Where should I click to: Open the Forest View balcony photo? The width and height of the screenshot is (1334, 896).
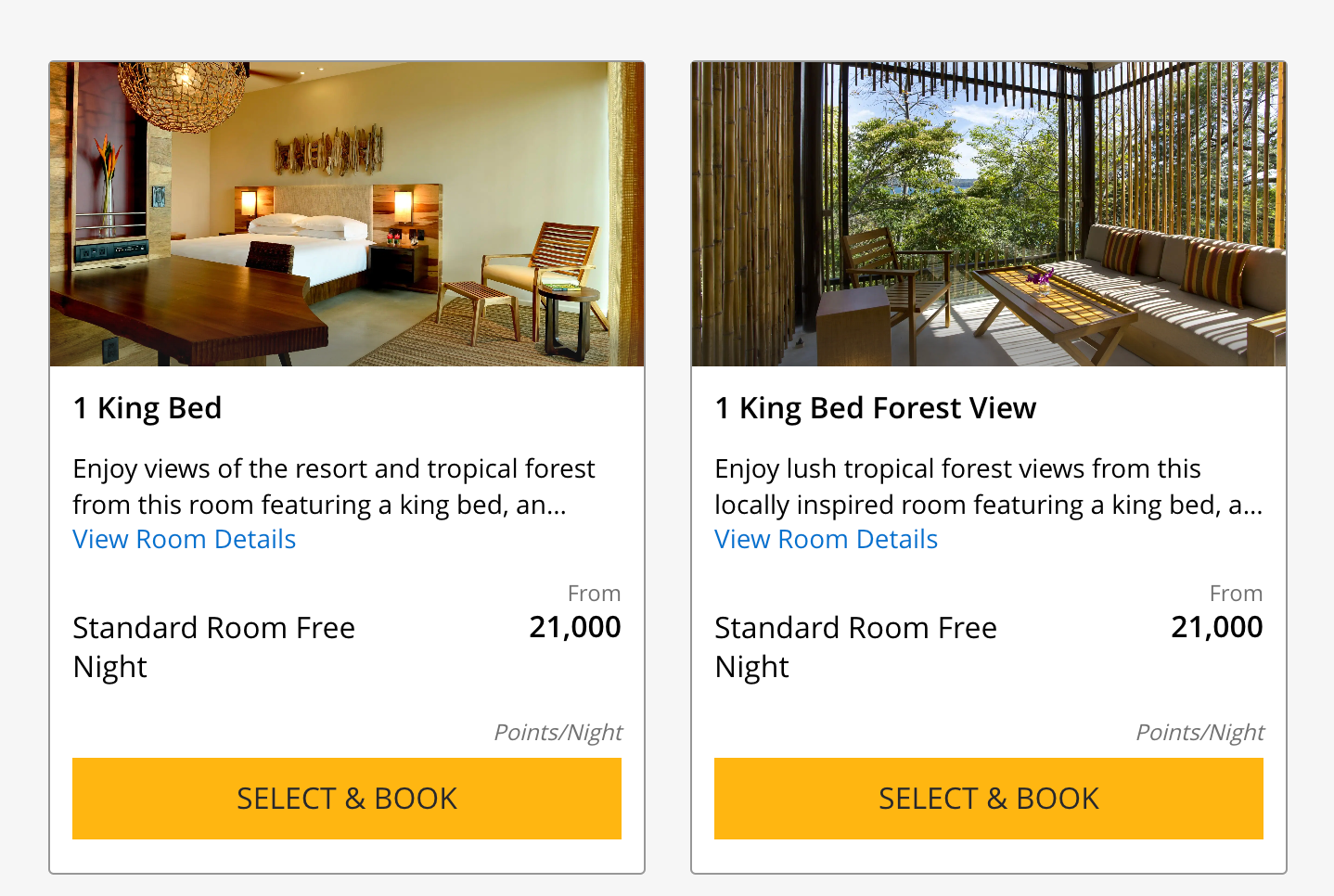point(989,214)
